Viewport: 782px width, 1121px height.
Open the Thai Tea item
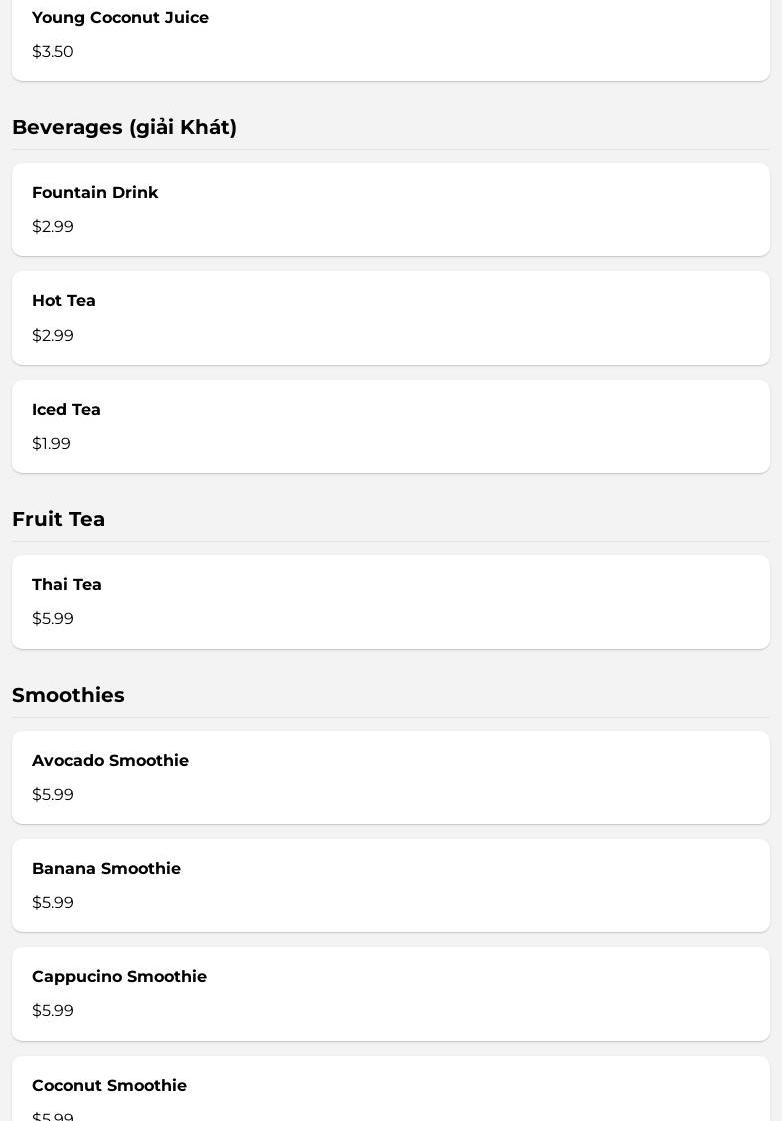(391, 602)
